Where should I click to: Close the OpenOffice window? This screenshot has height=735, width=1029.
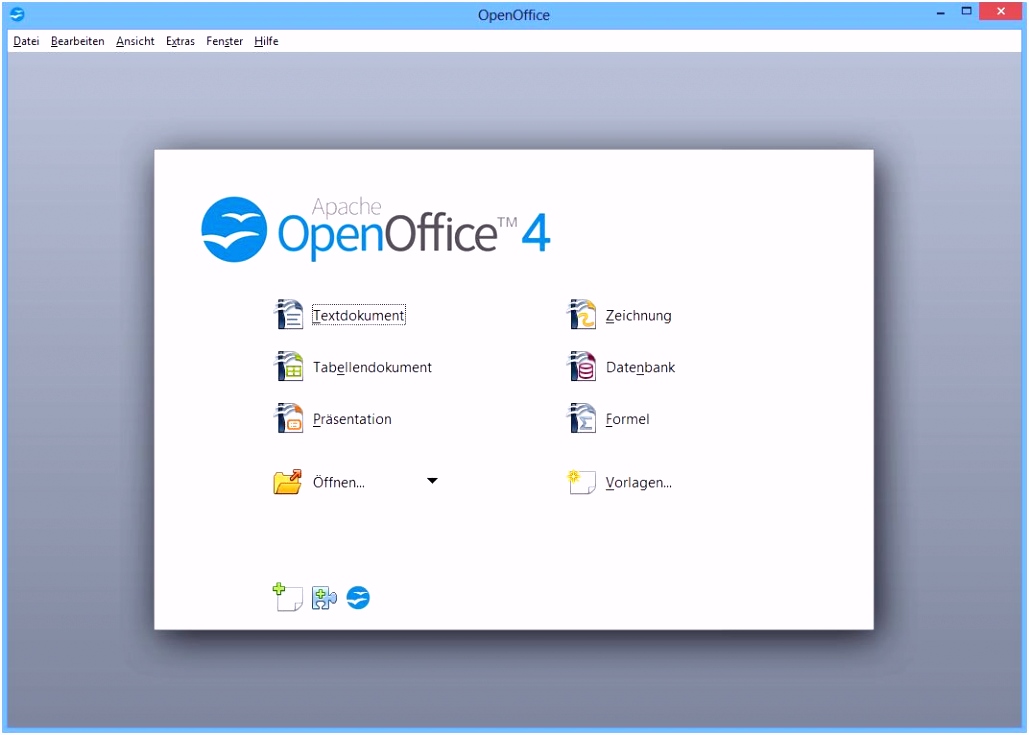[1001, 11]
